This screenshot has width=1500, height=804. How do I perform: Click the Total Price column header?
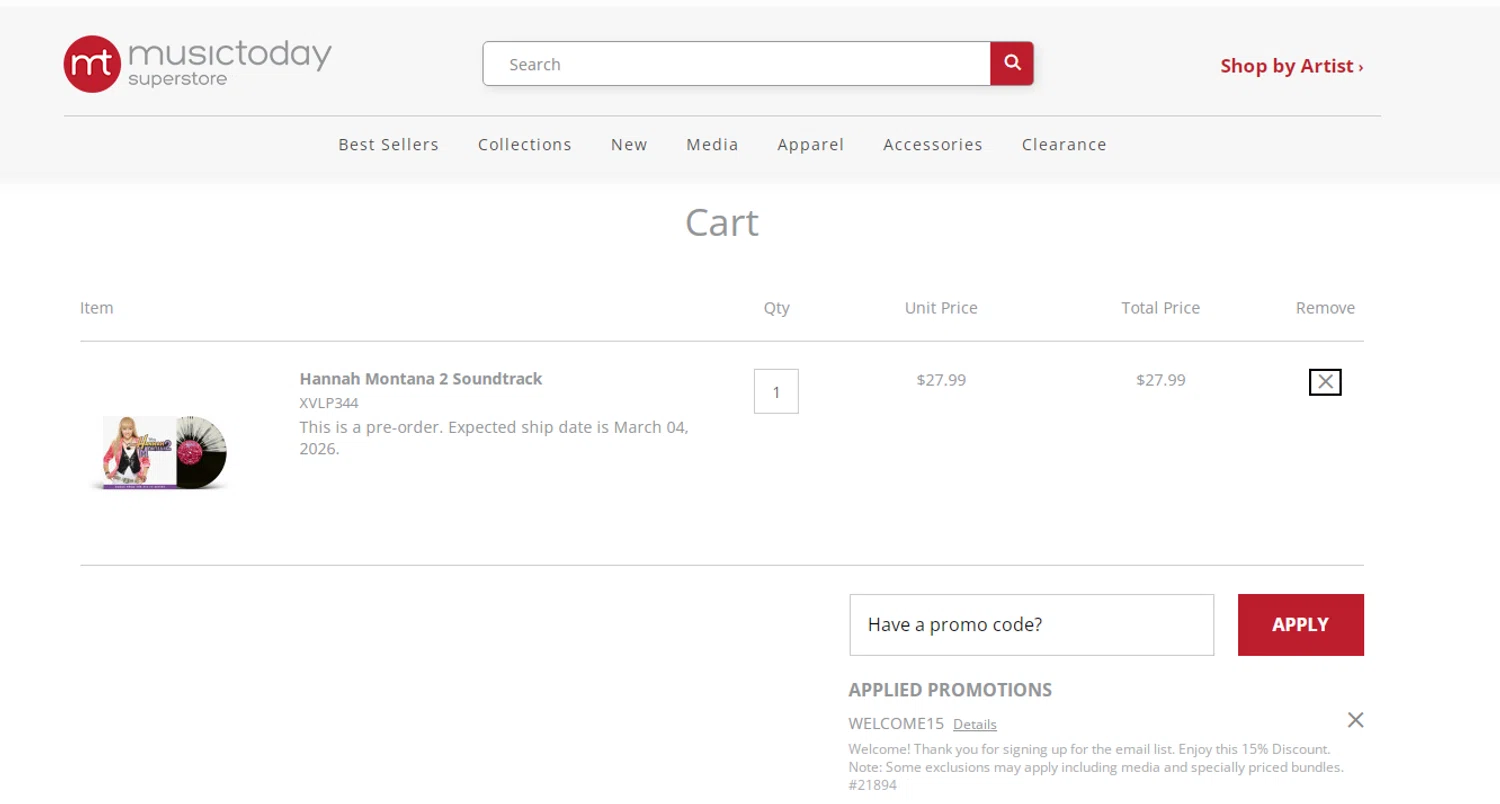coord(1161,308)
